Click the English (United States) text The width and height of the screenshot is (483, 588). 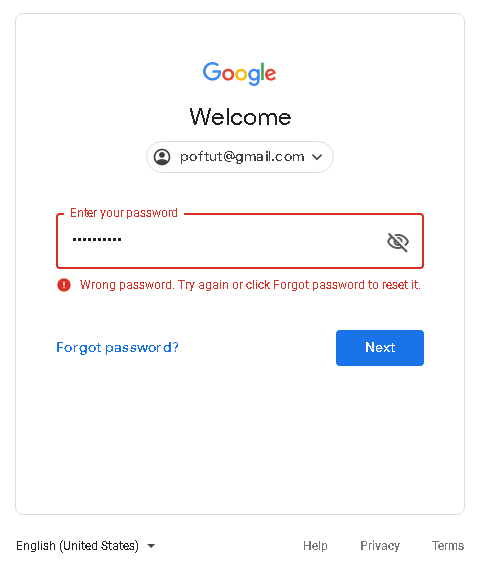tap(77, 545)
